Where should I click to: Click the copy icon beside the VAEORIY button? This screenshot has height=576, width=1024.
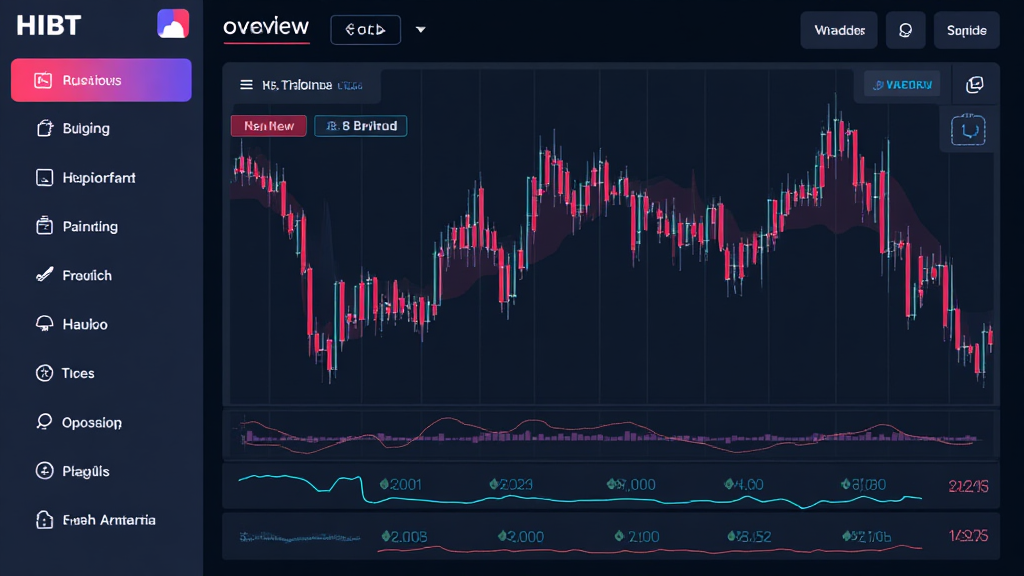click(x=975, y=85)
